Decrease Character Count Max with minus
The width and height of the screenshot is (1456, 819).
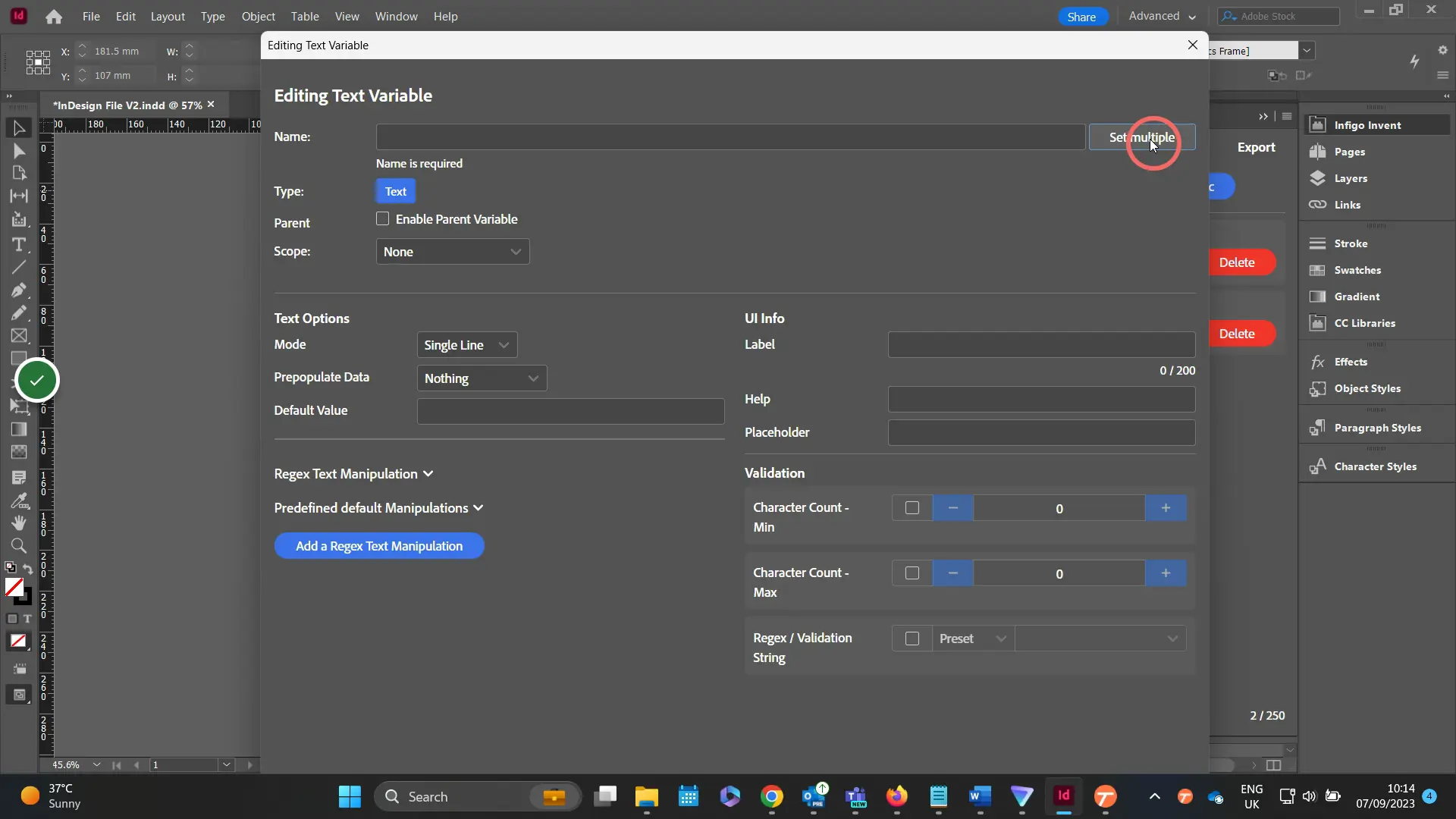pyautogui.click(x=953, y=573)
